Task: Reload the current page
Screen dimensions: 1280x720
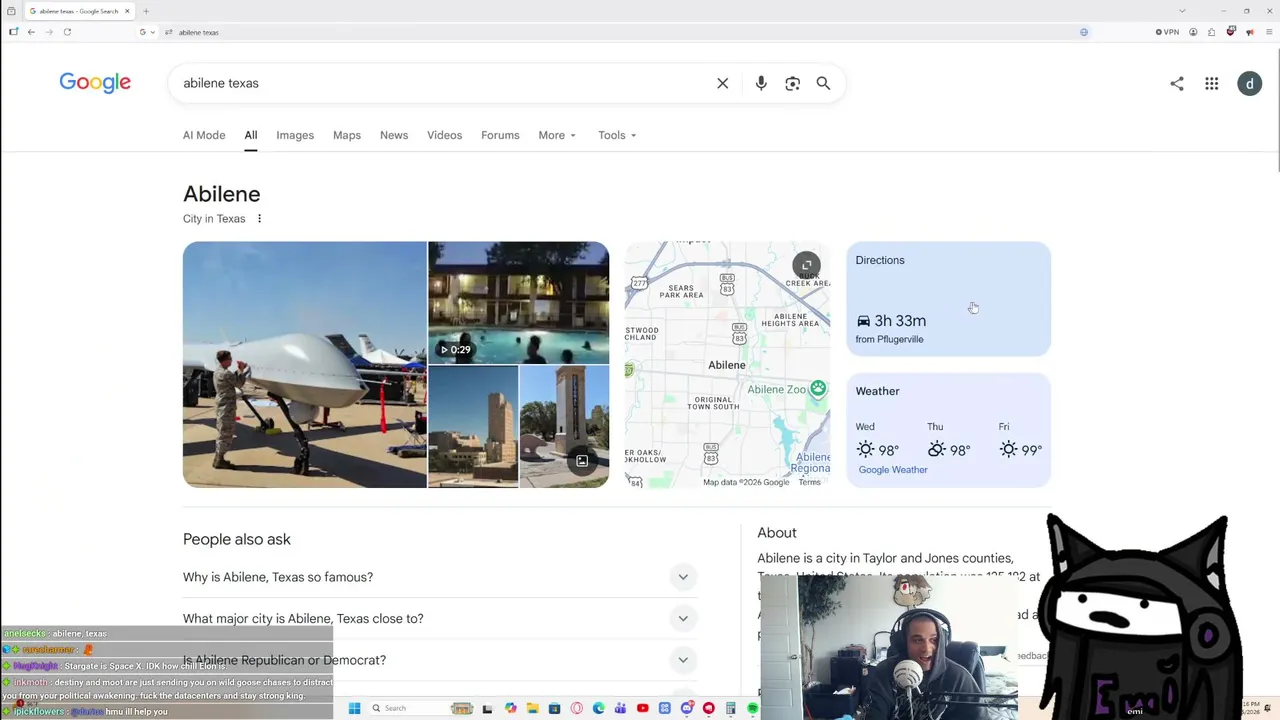Action: 67,32
